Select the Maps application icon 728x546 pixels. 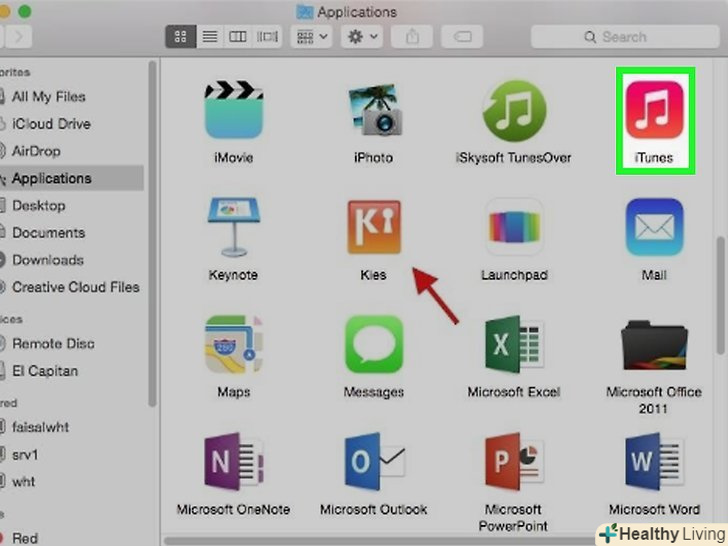click(234, 344)
